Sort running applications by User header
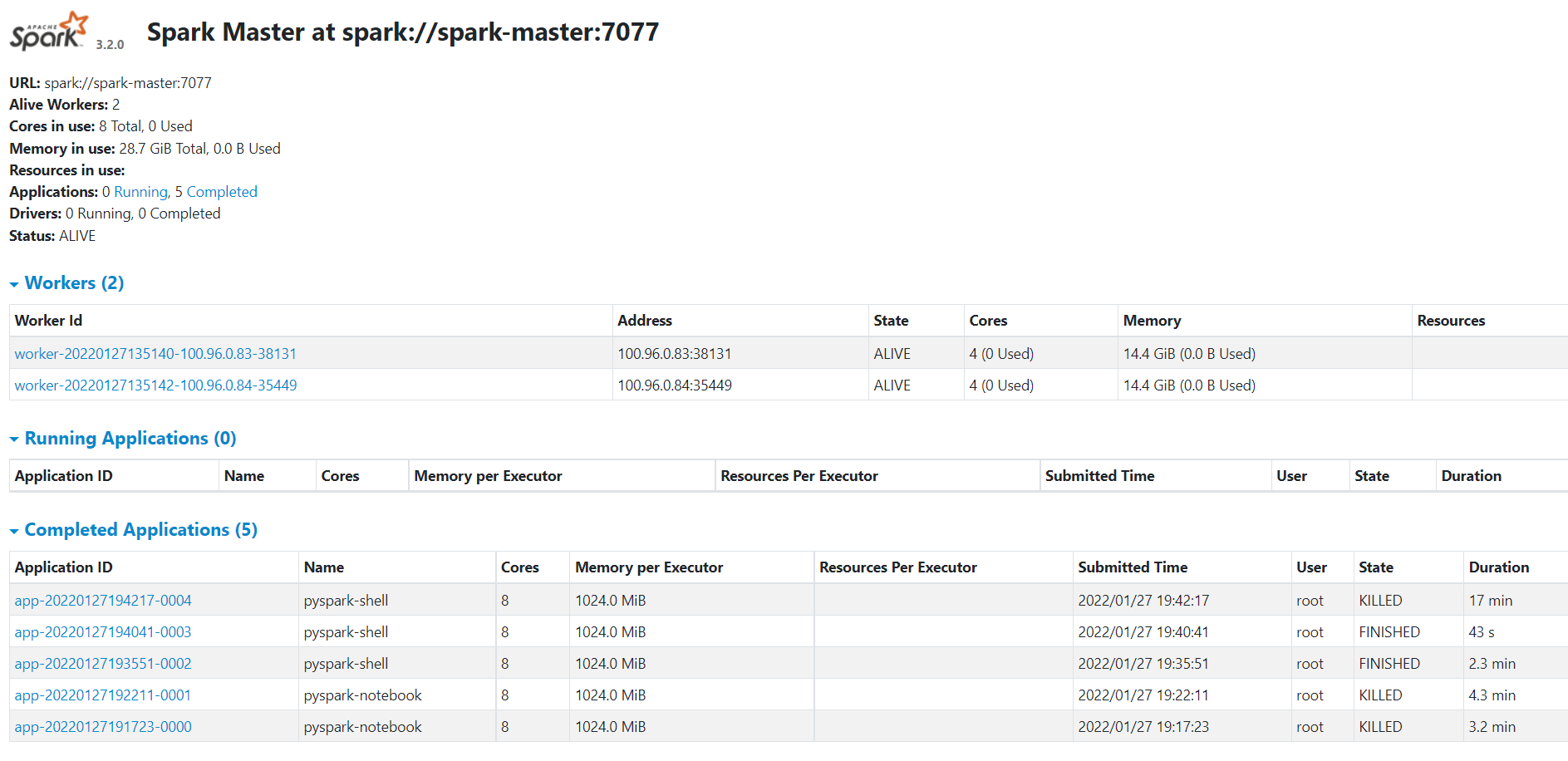The width and height of the screenshot is (1568, 761). click(x=1291, y=476)
